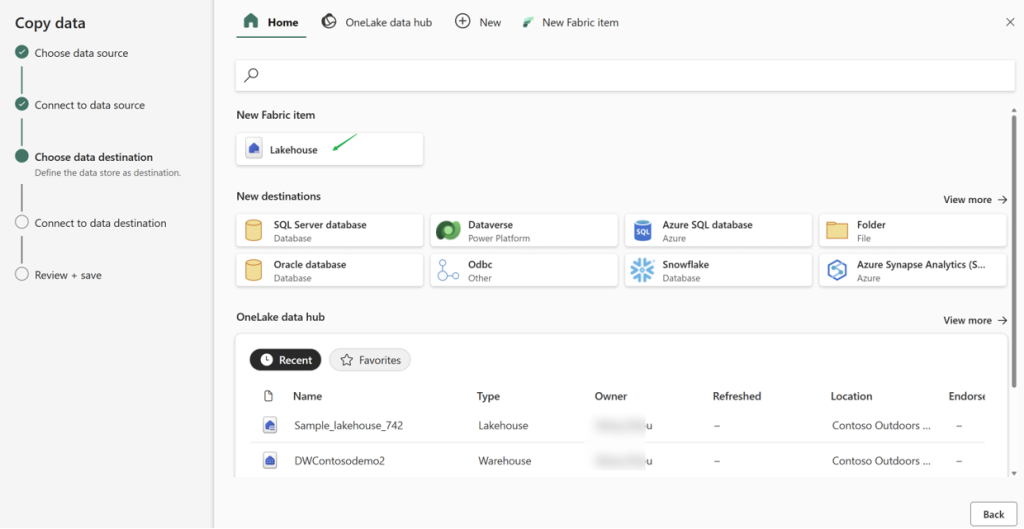1024x529 pixels.
Task: Click the DWContosodemo2 warehouse icon
Action: coord(270,461)
